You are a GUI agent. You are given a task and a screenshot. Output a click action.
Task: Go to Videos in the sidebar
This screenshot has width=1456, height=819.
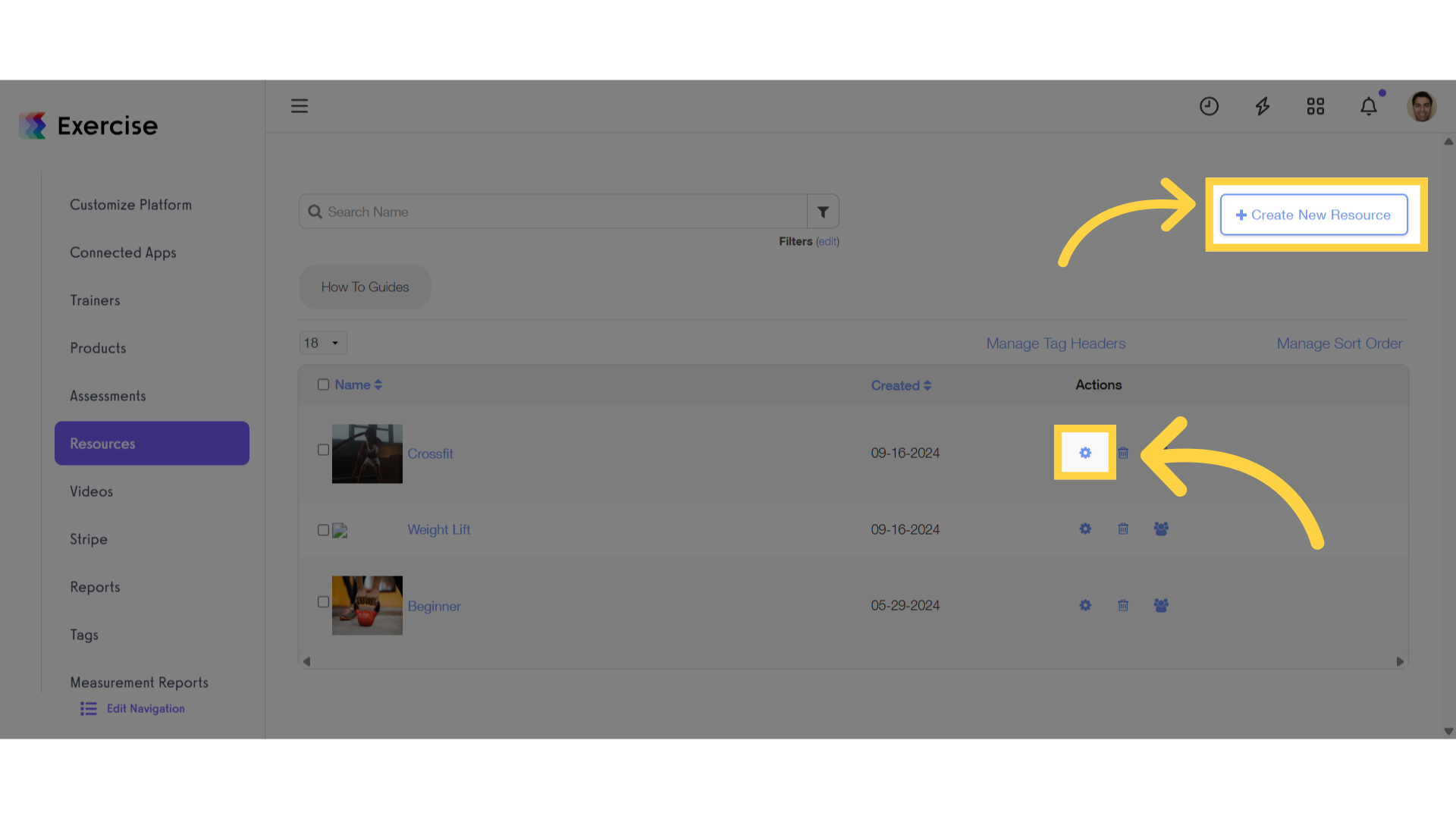click(x=92, y=491)
